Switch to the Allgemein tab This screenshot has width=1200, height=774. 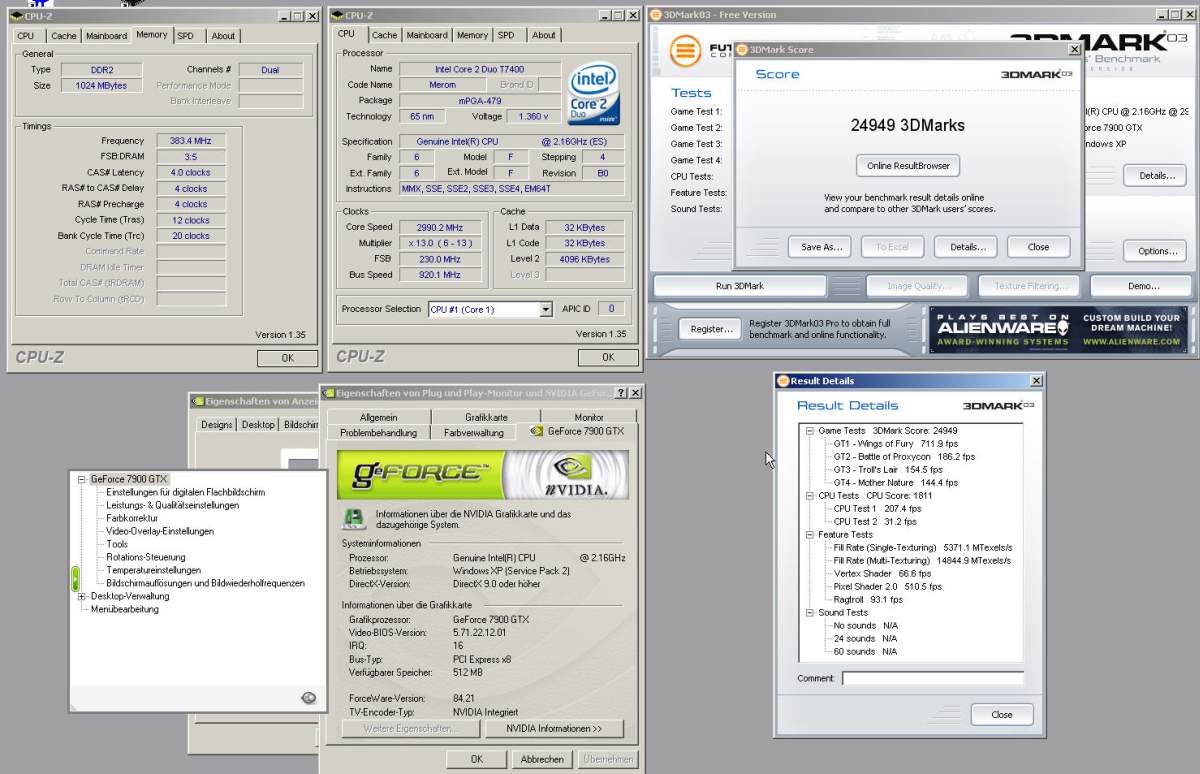pos(378,417)
